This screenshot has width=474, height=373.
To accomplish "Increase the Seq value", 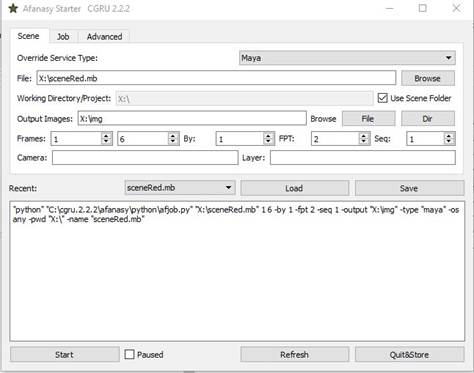I will click(449, 136).
